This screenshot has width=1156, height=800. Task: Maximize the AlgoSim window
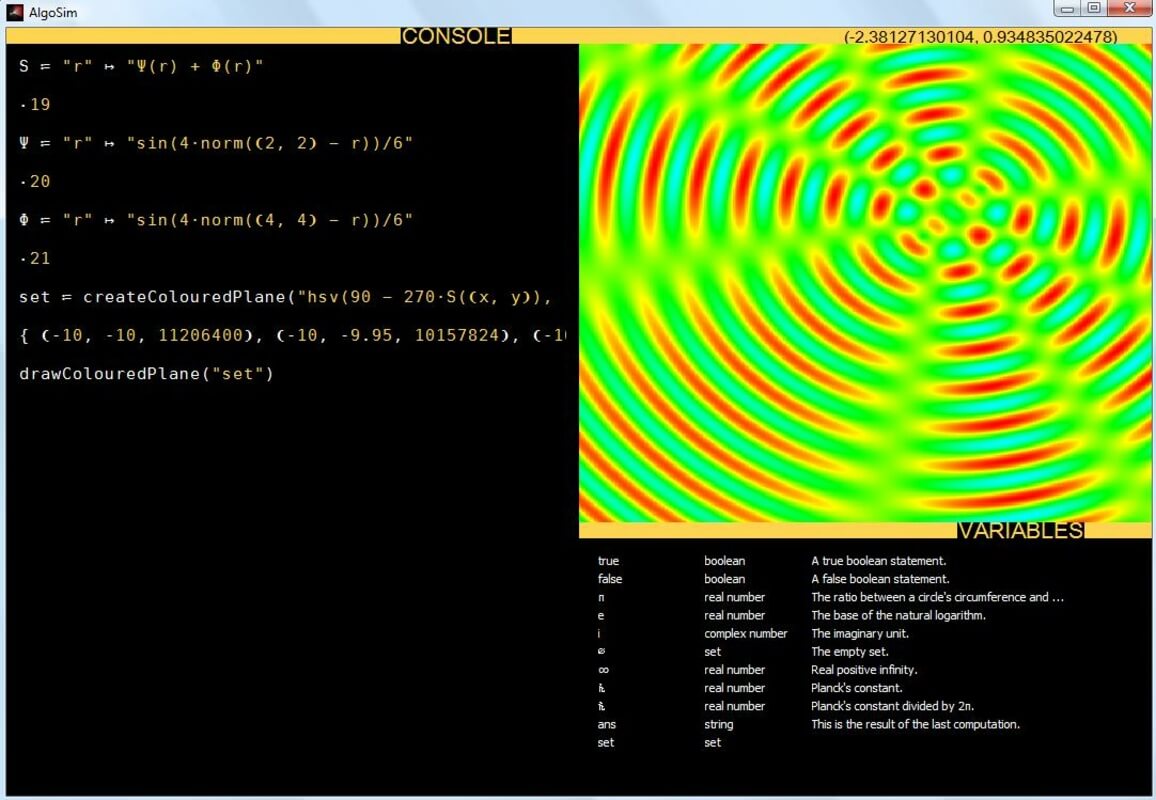1094,8
